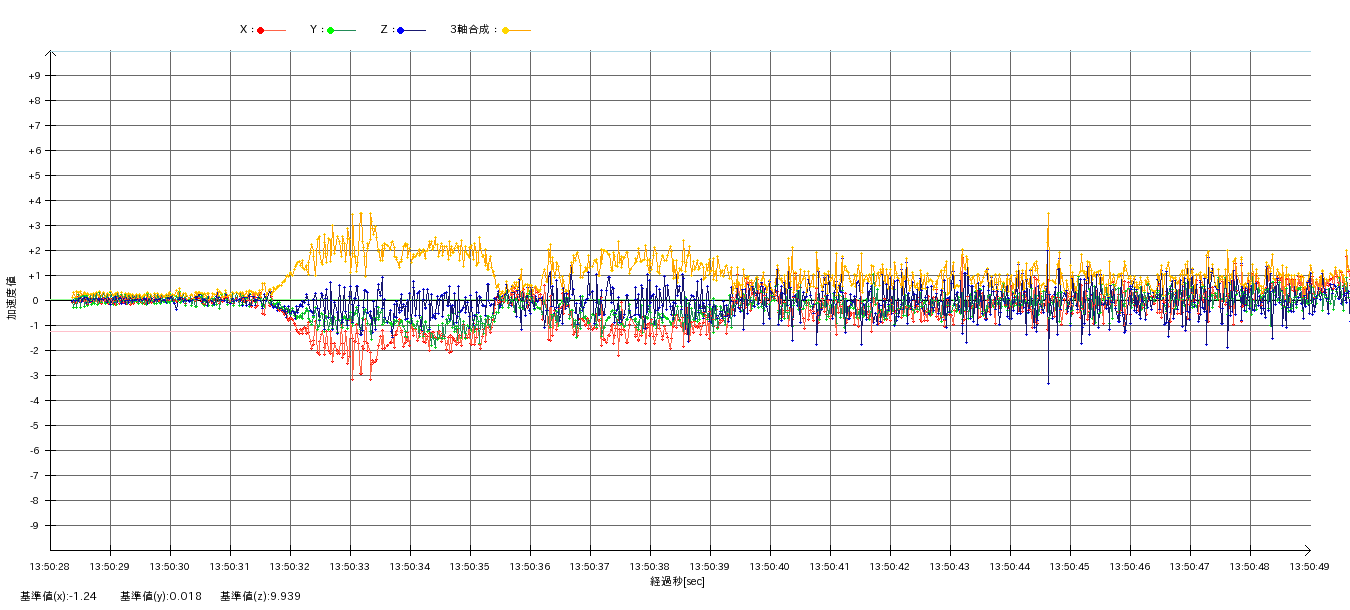Click the green Y series legend marker

[x=331, y=30]
